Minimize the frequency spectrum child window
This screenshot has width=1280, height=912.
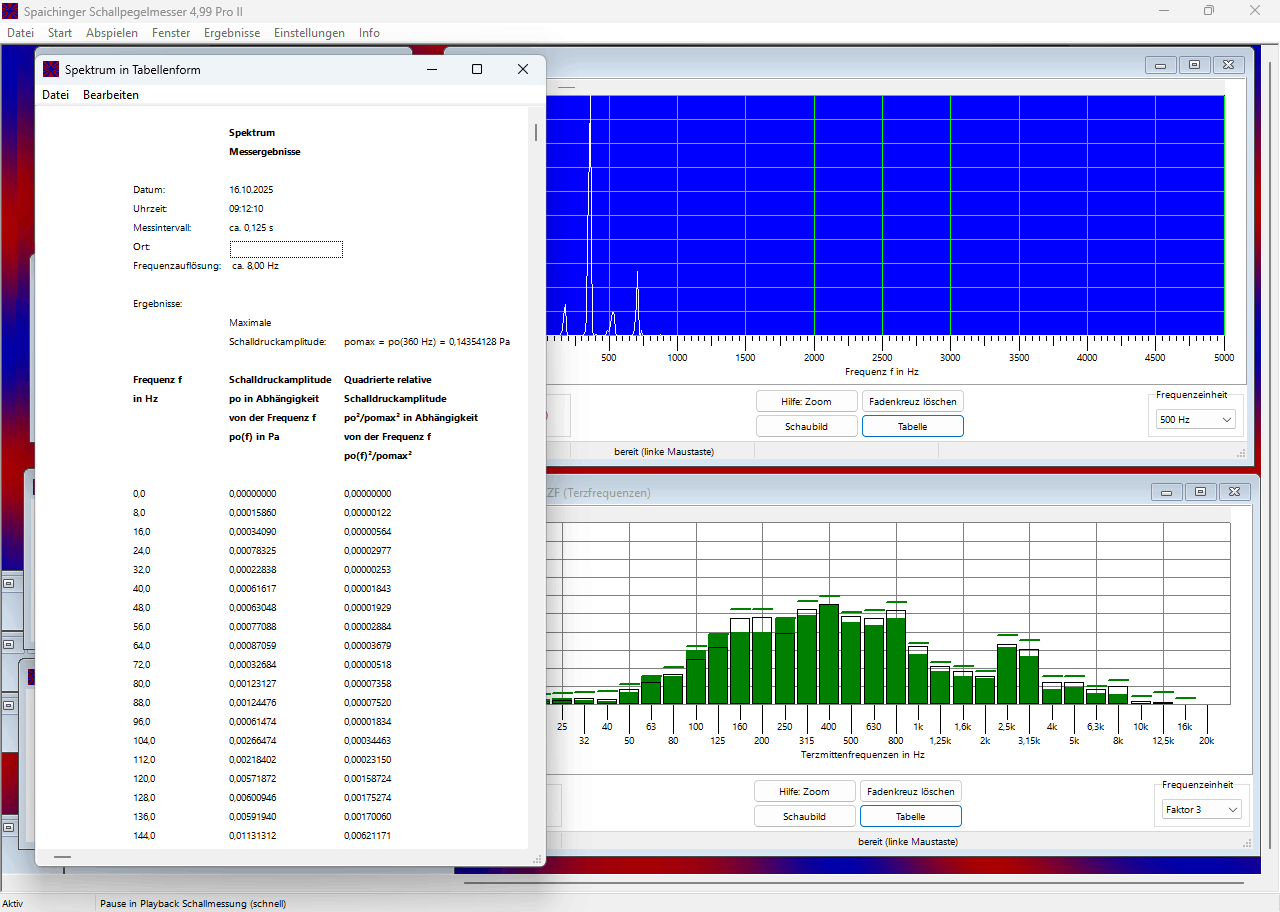(x=1161, y=65)
